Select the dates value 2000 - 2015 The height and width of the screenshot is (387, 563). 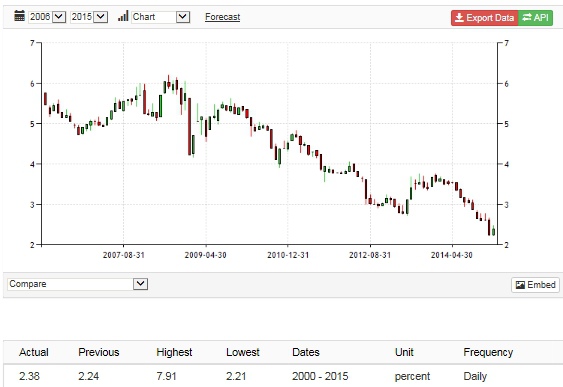pyautogui.click(x=320, y=376)
